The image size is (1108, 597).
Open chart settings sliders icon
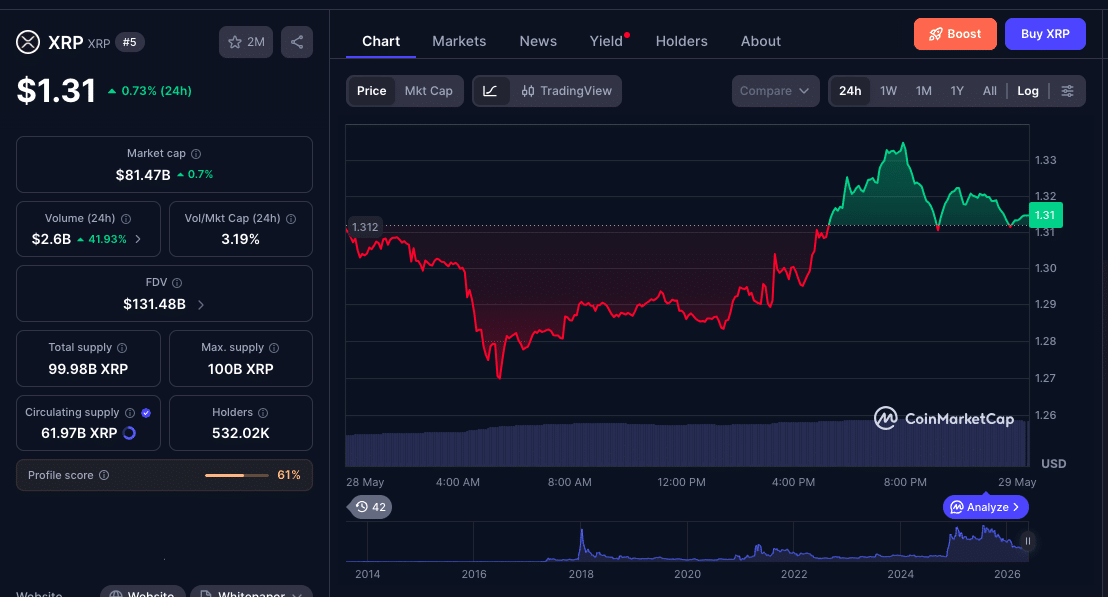click(x=1068, y=91)
